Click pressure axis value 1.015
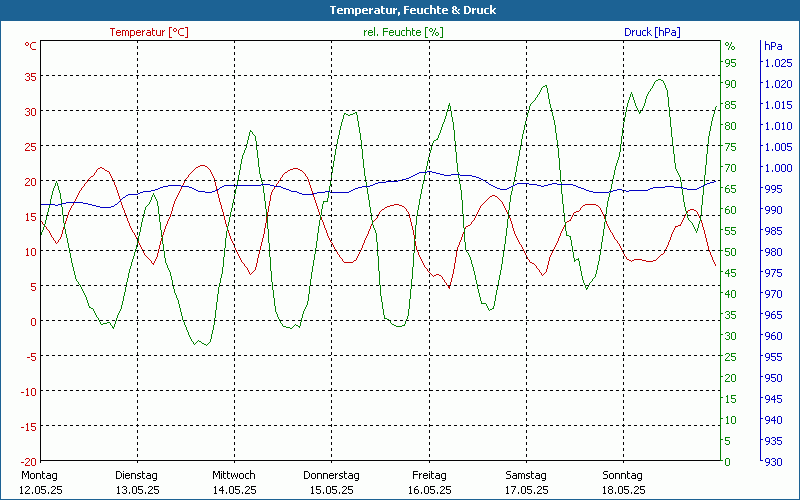Image resolution: width=800 pixels, height=500 pixels. pos(778,105)
